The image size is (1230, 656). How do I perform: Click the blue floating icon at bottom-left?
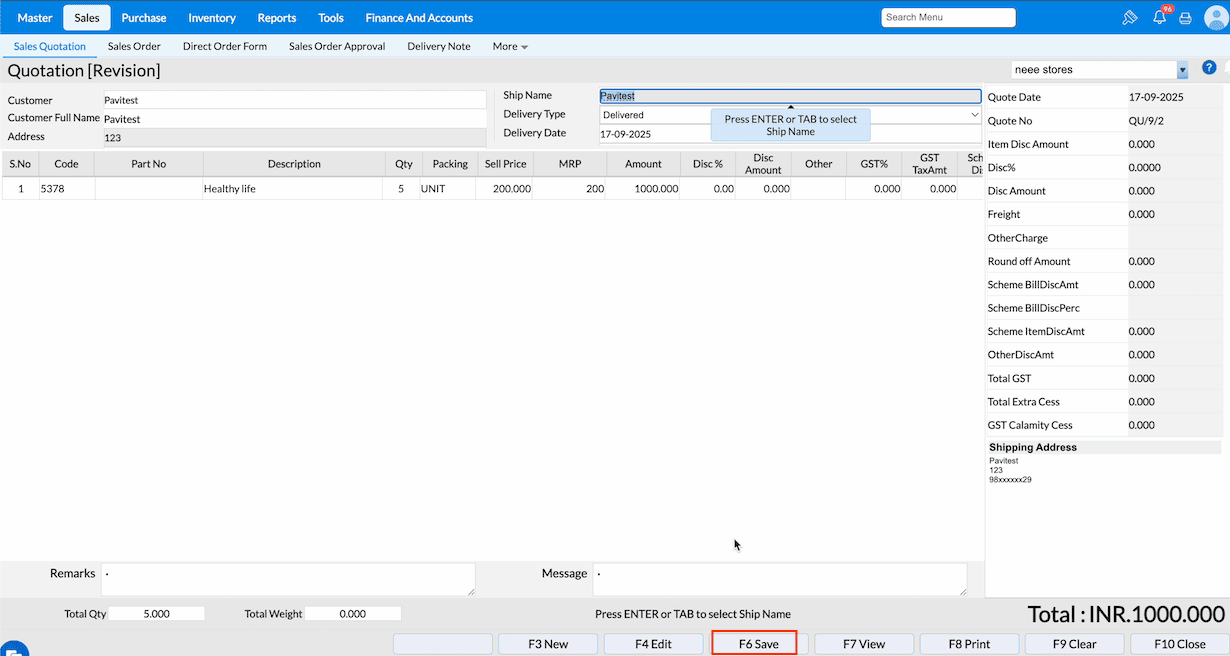tap(12, 649)
